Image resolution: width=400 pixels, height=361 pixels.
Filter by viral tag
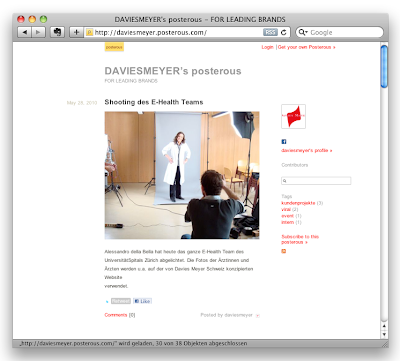(286, 209)
